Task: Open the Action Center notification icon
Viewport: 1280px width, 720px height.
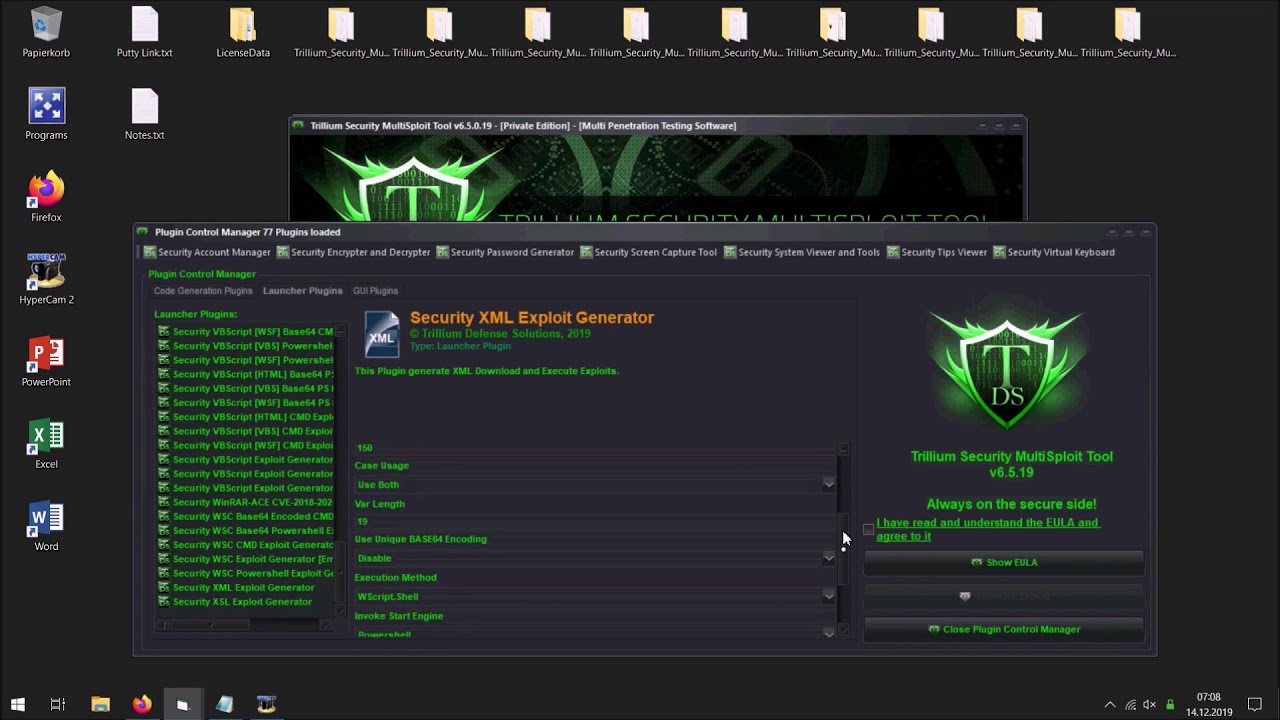Action: tap(1255, 704)
